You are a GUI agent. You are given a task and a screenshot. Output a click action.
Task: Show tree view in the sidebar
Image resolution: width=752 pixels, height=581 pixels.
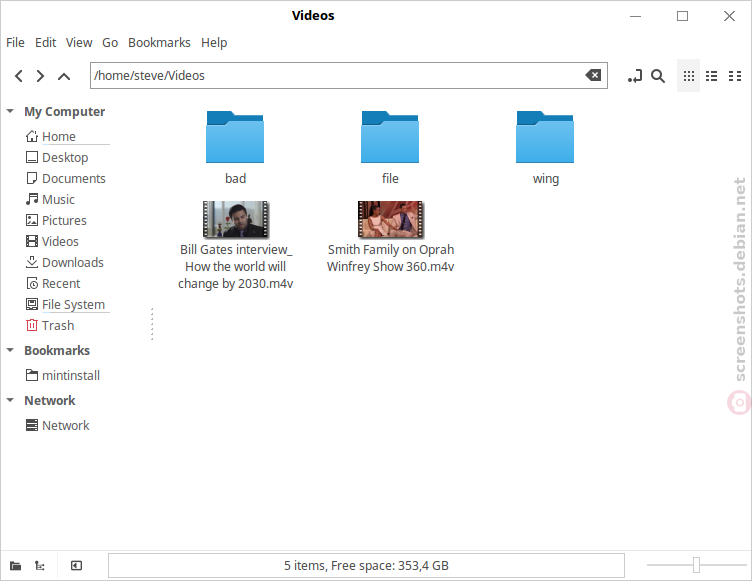[x=40, y=566]
